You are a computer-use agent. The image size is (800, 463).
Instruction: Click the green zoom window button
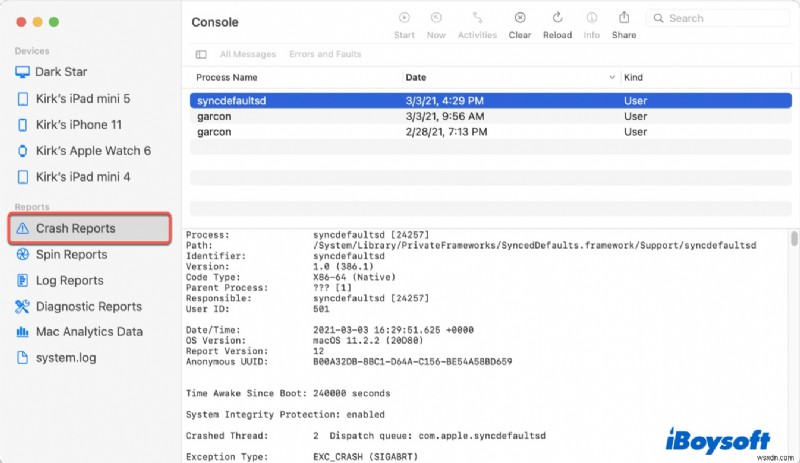pos(54,22)
